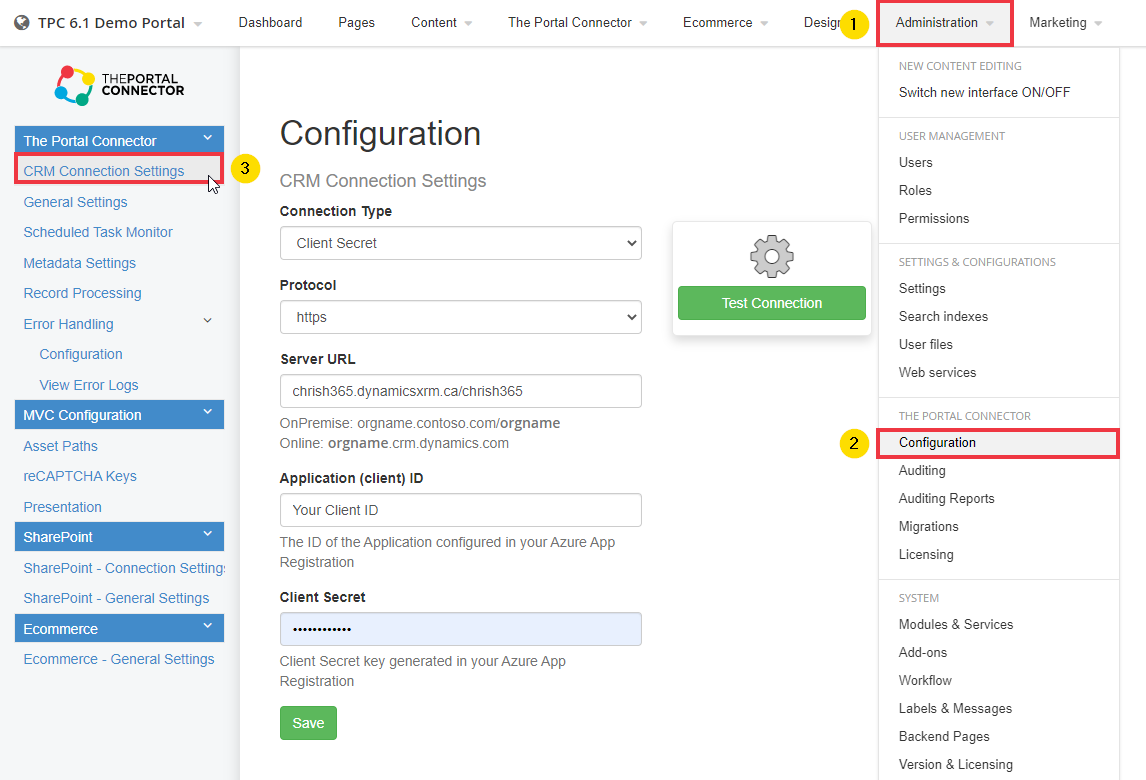The image size is (1146, 780).
Task: Open the Administration menu
Action: (x=944, y=23)
